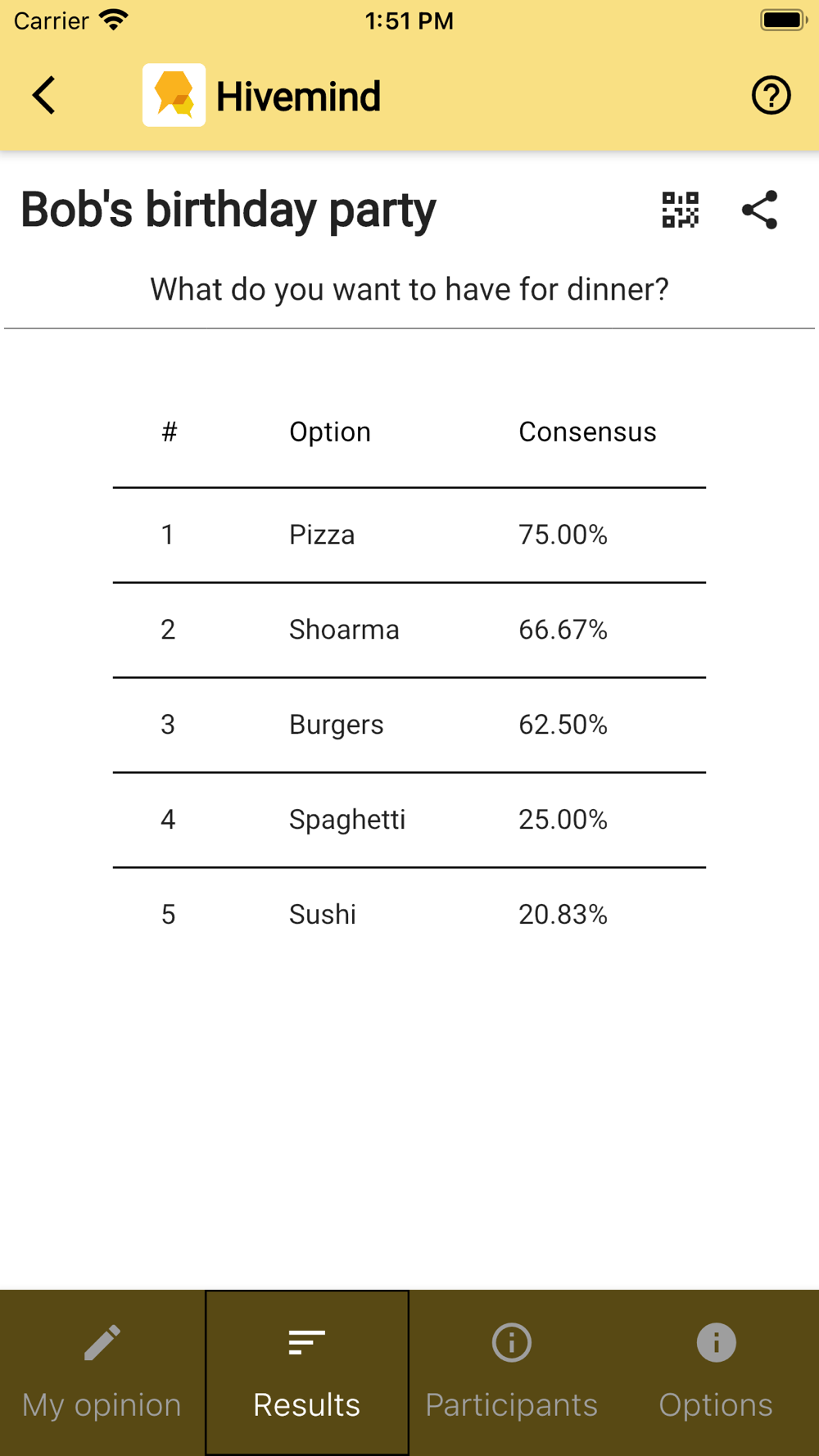Show the poll QR code
The image size is (819, 1456).
click(680, 210)
